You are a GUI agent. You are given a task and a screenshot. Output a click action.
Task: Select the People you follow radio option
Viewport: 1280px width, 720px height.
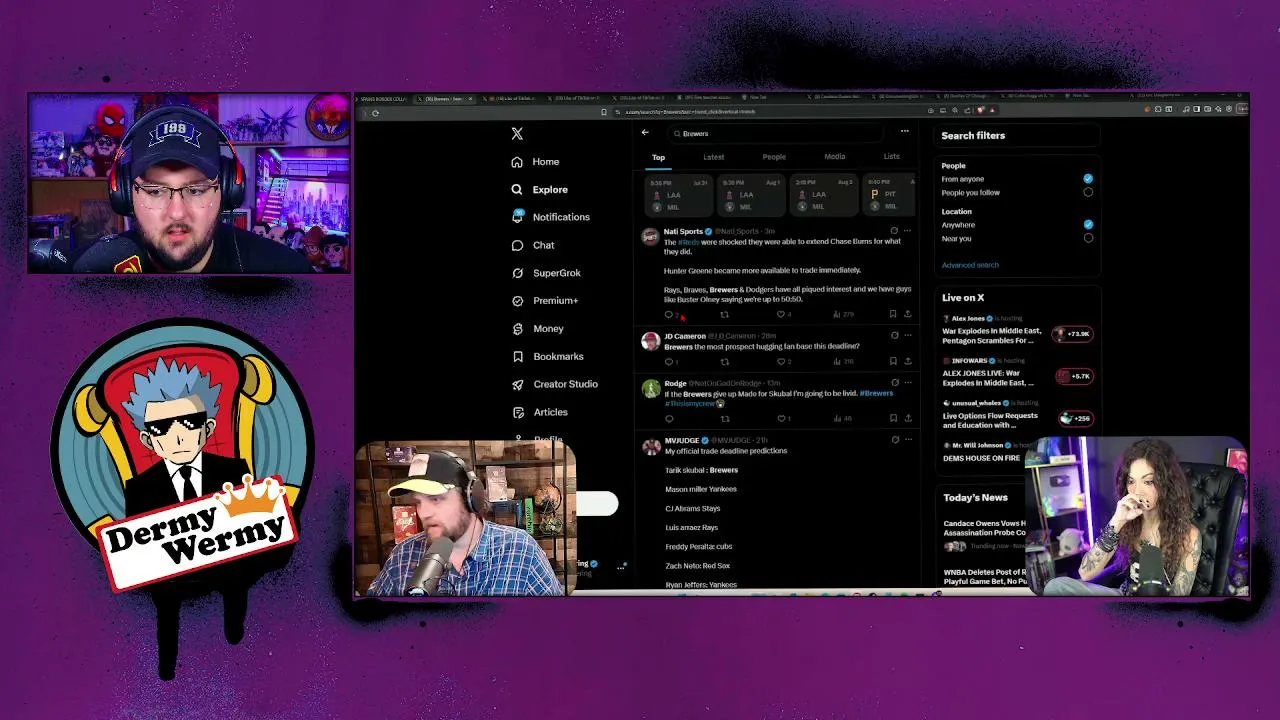click(1088, 193)
